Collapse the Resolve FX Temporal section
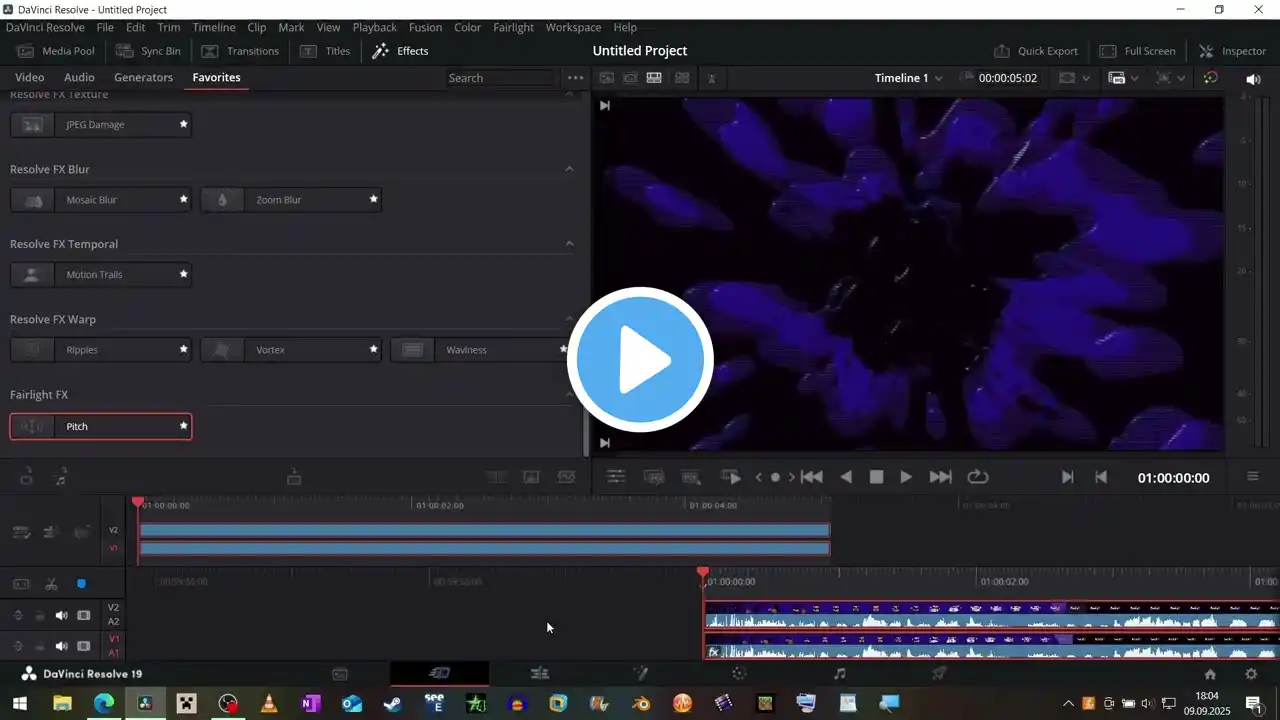The width and height of the screenshot is (1280, 720). [569, 244]
